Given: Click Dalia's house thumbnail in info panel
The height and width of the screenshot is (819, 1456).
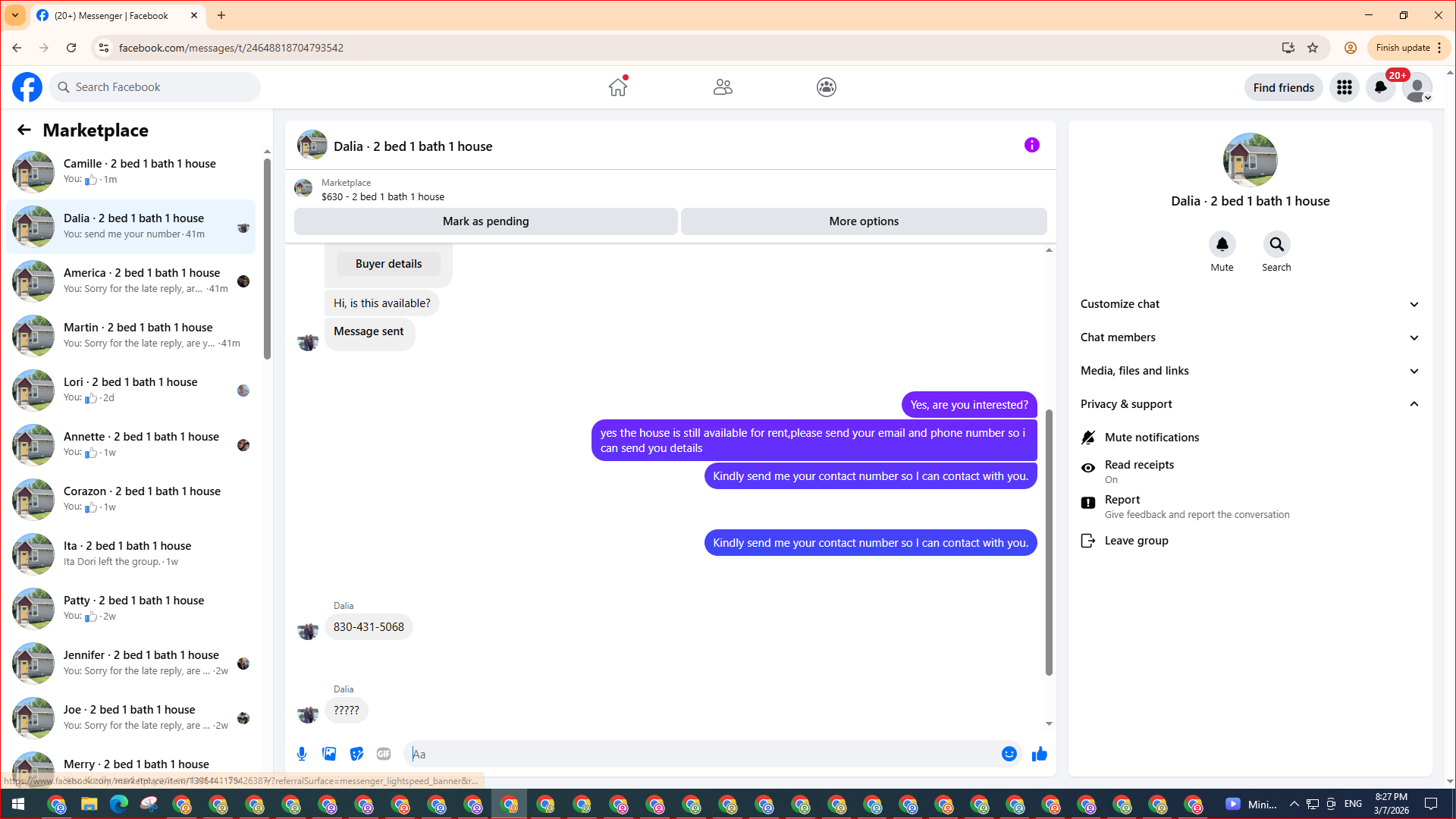Looking at the screenshot, I should pos(1250,160).
